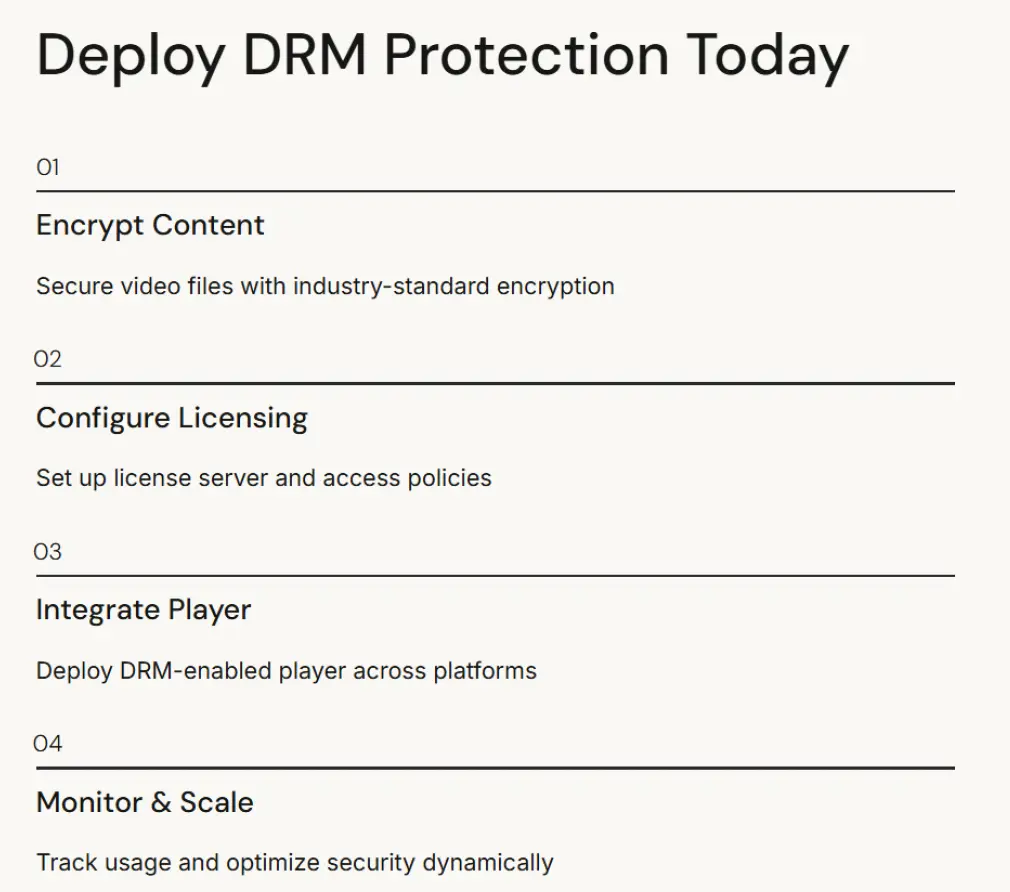Click the divider line above Configure Licensing

tap(495, 383)
